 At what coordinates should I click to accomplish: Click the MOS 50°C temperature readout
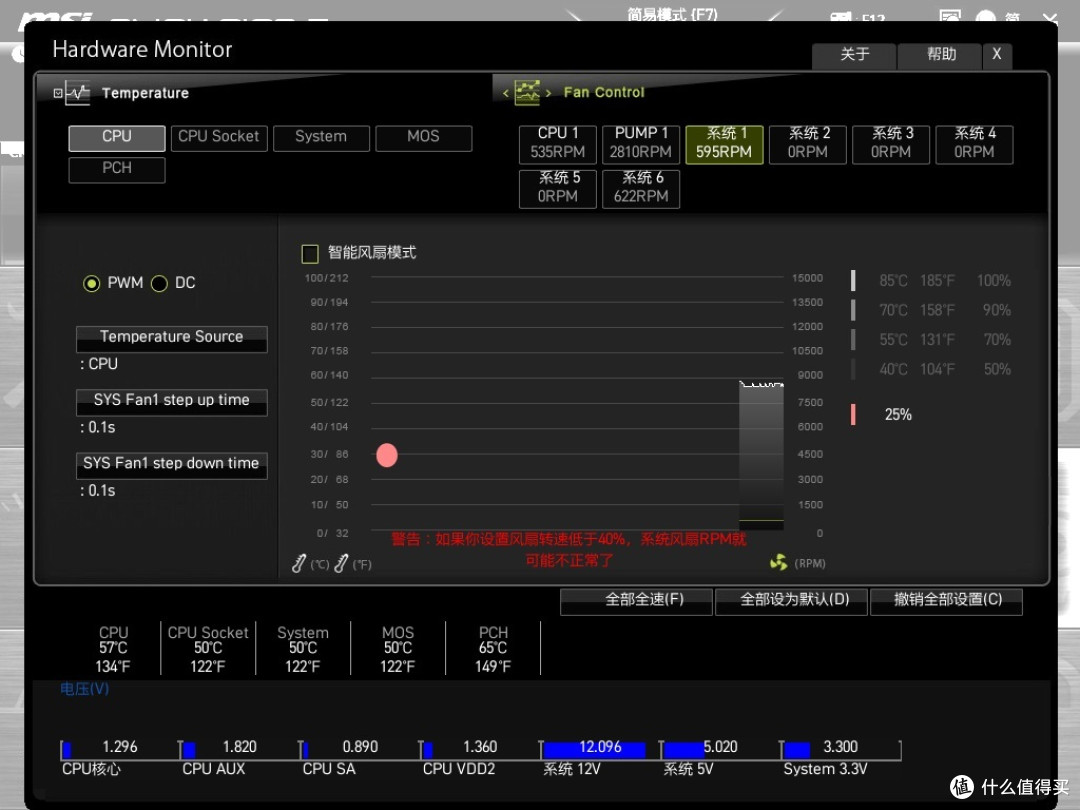398,649
